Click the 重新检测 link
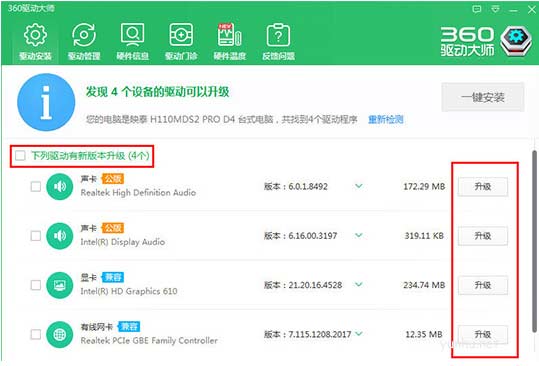Viewport: 539px width, 366px height. 386,120
